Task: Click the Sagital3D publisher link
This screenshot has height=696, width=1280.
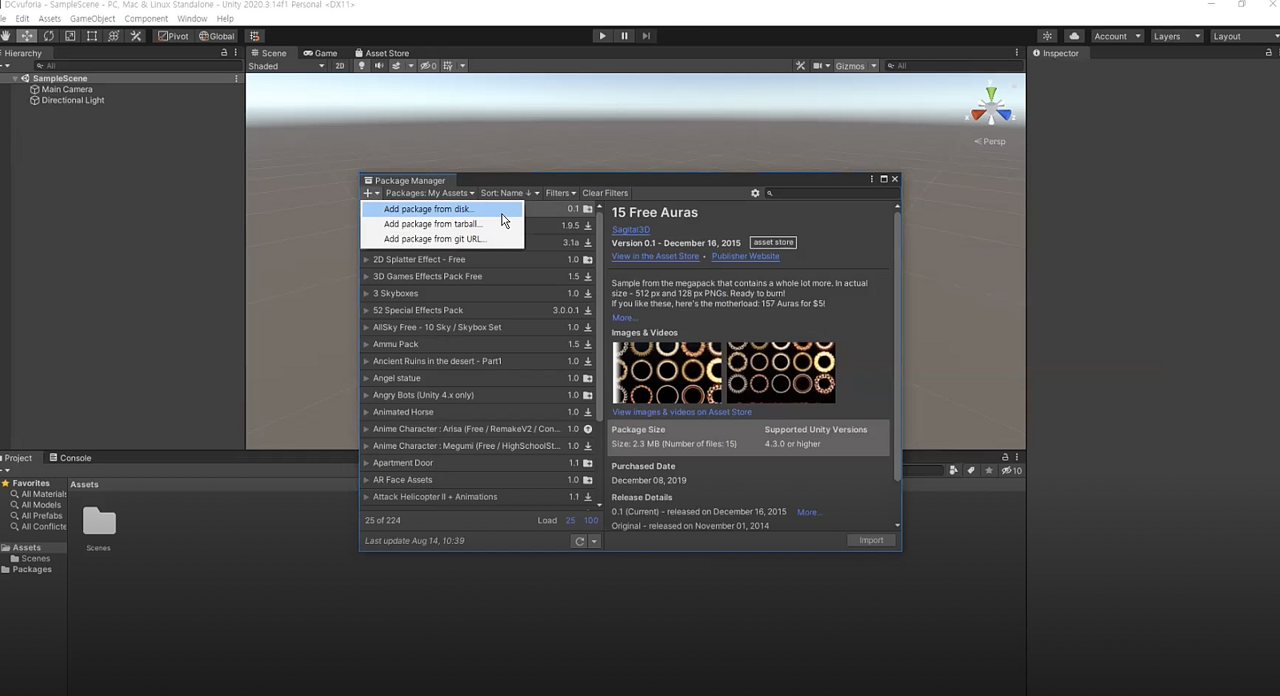Action: (630, 230)
